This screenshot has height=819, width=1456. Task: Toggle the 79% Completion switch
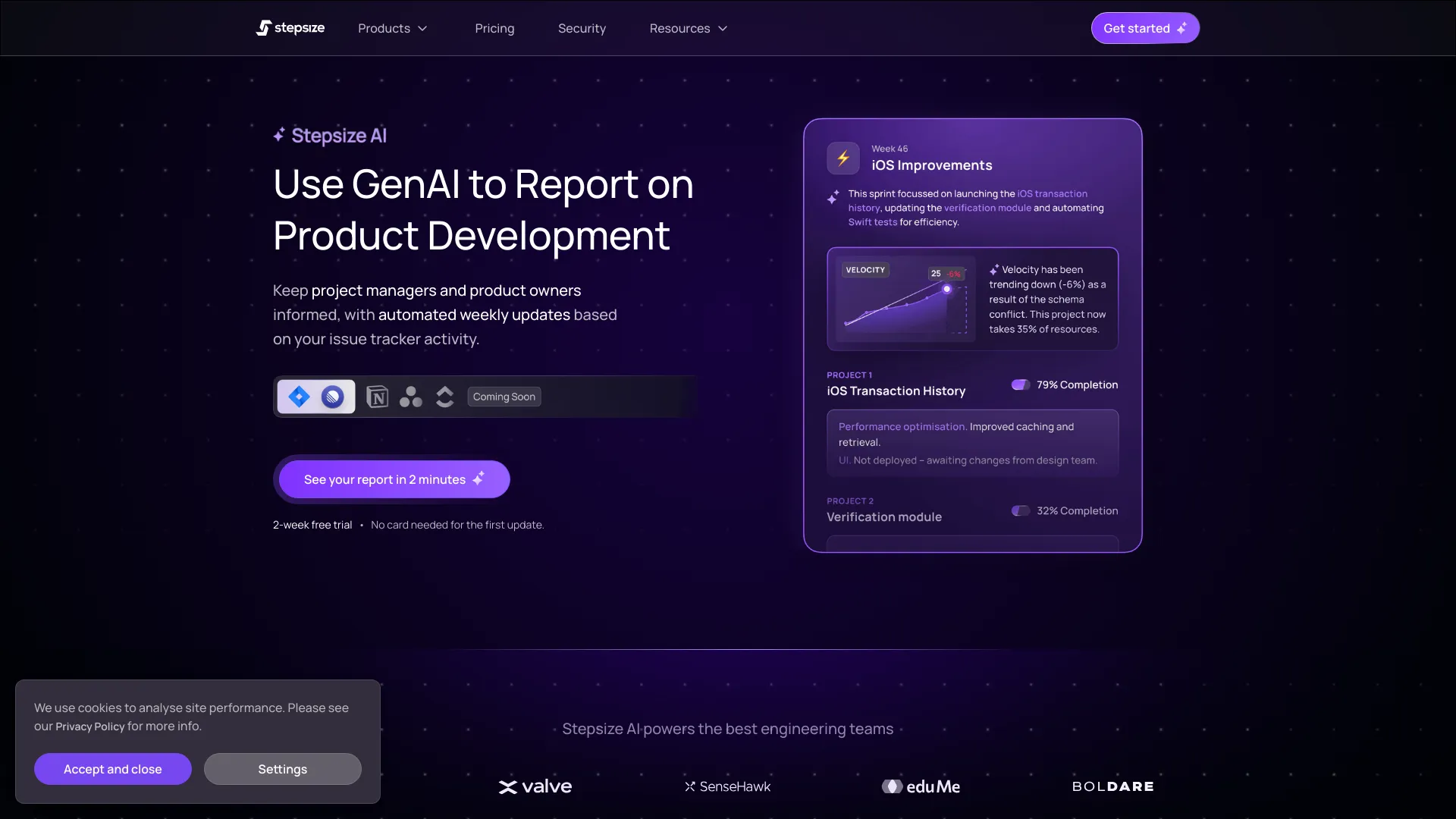pos(1020,385)
